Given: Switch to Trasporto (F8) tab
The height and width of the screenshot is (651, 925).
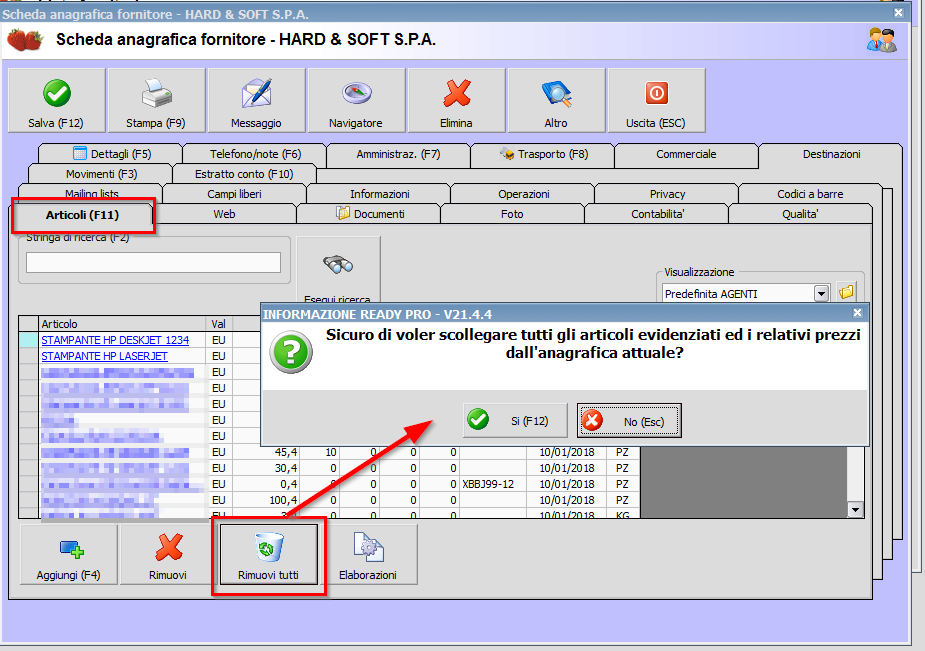Looking at the screenshot, I should [543, 154].
